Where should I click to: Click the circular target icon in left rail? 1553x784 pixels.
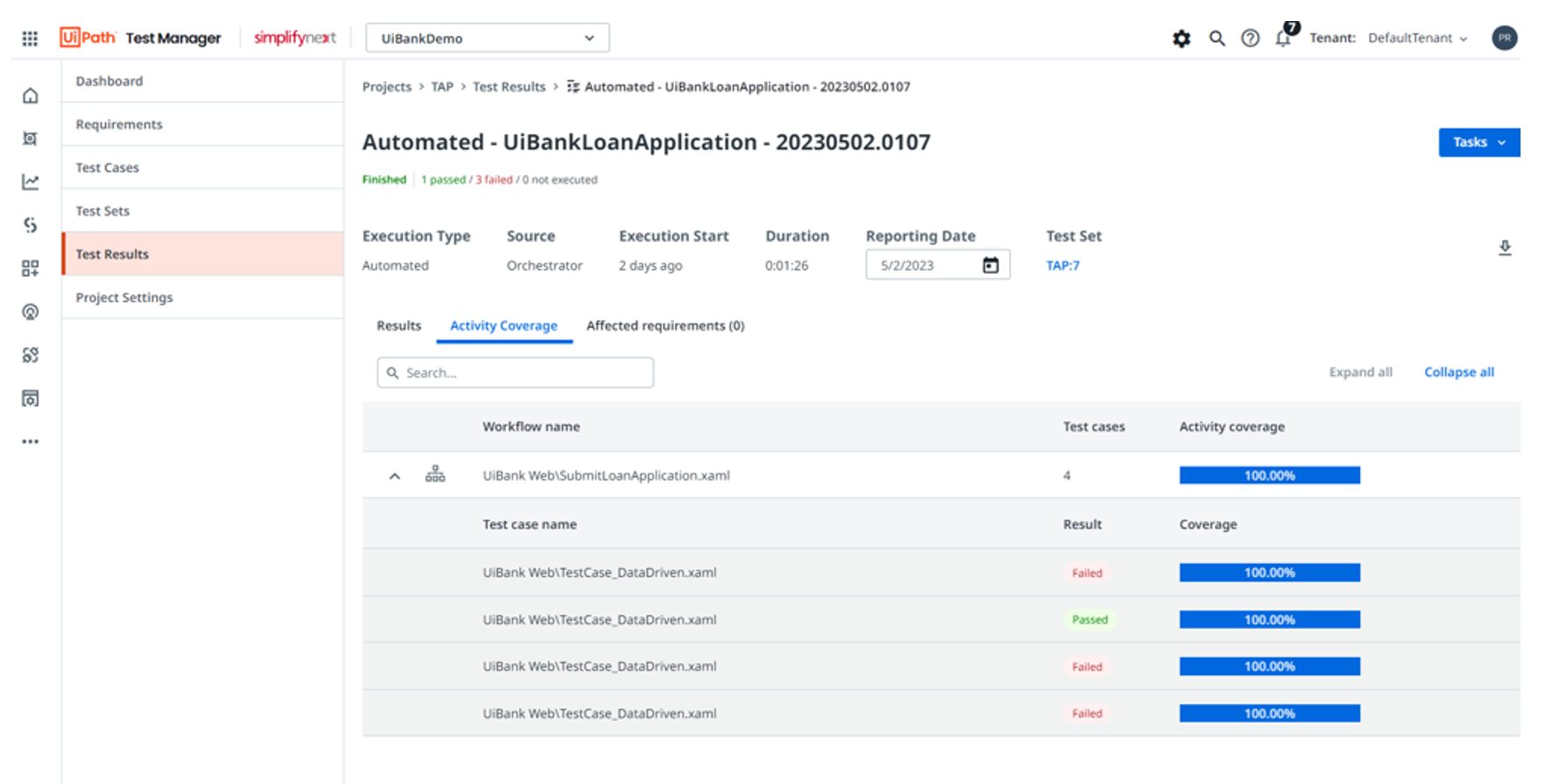31,312
